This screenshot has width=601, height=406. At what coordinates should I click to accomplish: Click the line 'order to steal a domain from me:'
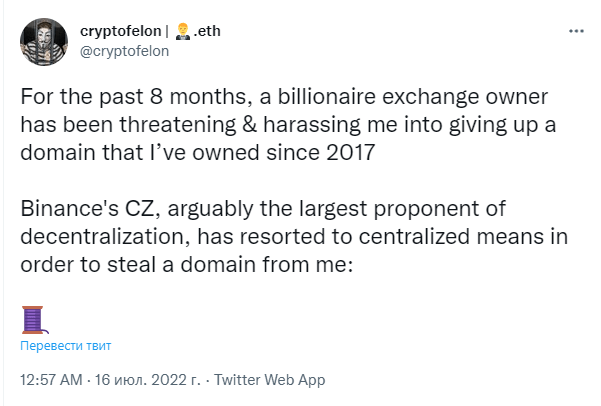coord(187,265)
